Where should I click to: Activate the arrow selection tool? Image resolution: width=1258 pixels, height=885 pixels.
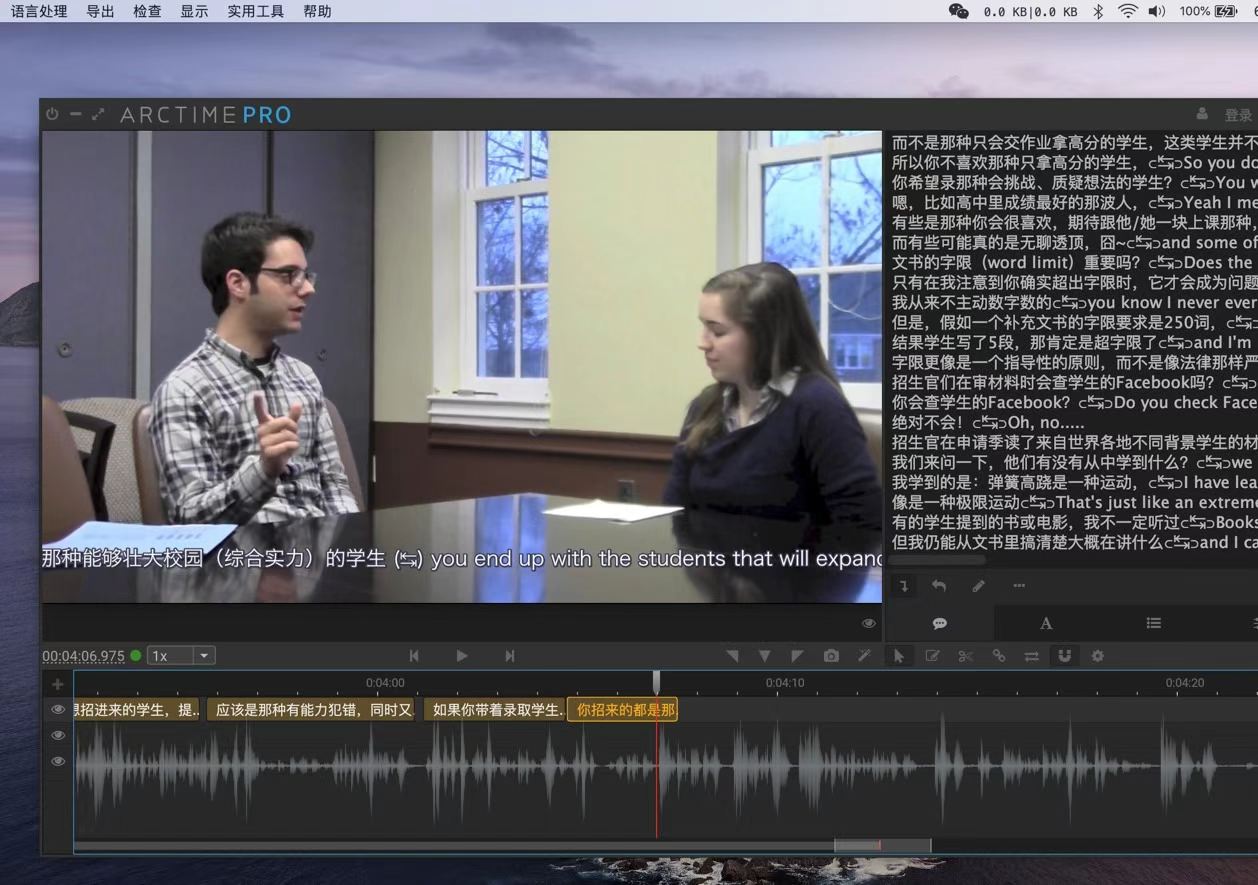pos(899,656)
